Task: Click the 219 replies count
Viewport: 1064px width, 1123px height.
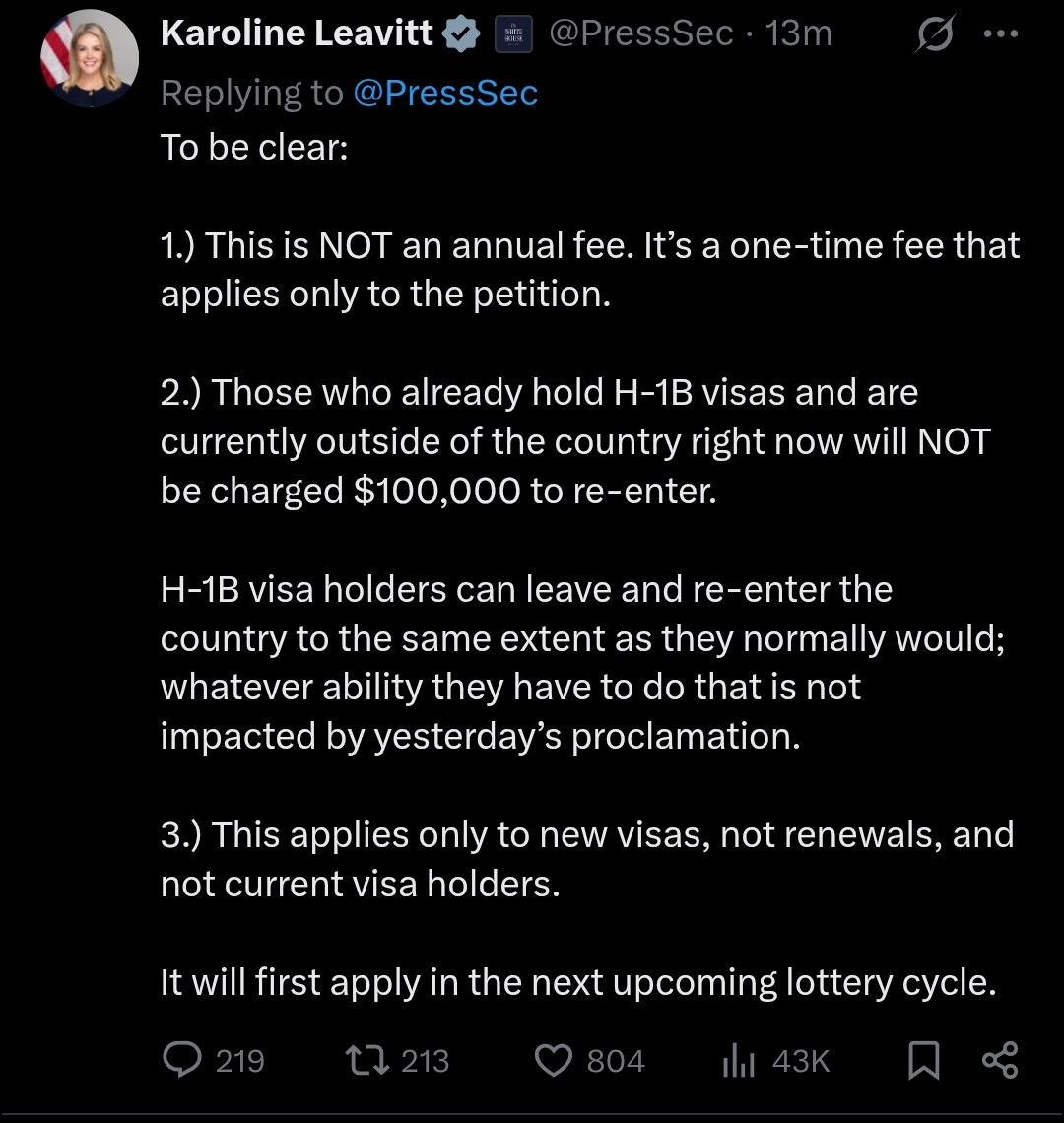Action: pos(239,1061)
